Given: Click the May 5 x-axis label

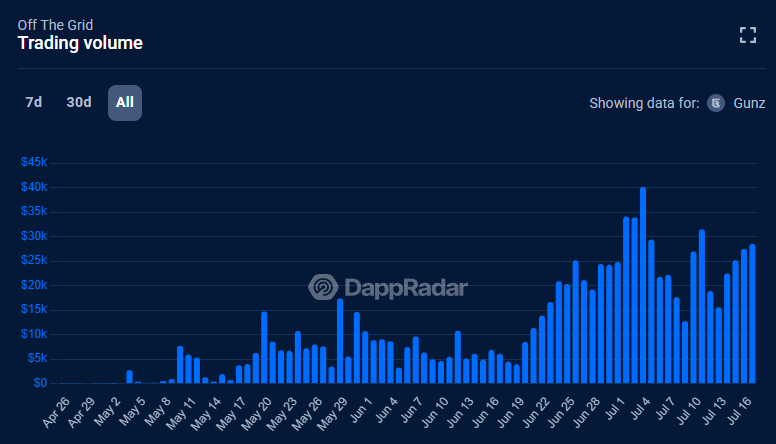Looking at the screenshot, I should pyautogui.click(x=133, y=411).
